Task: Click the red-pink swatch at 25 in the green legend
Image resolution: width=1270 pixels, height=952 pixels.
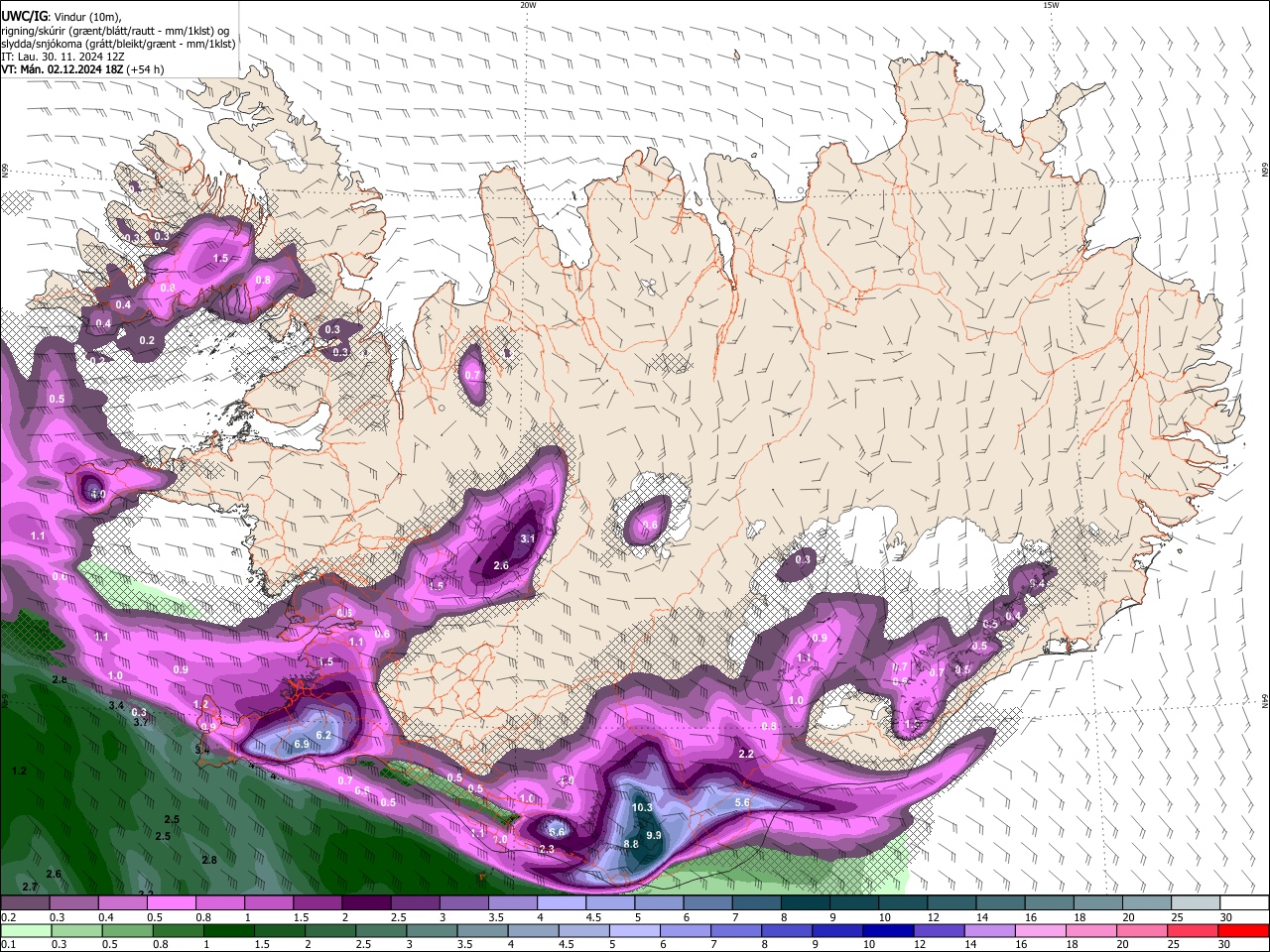Action: pyautogui.click(x=1194, y=930)
